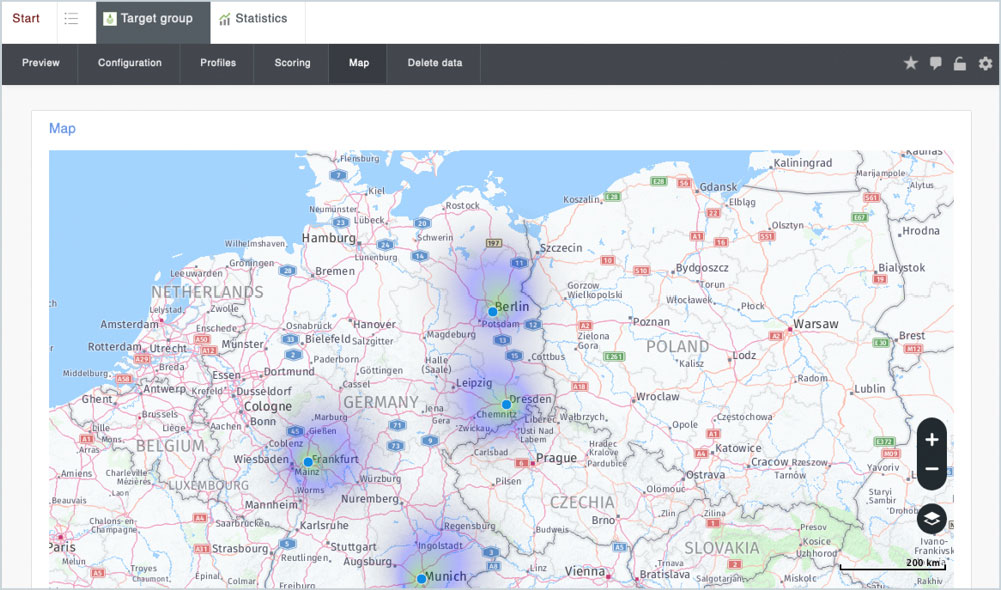This screenshot has height=590, width=1001.
Task: Click the star favorite icon
Action: coord(910,63)
